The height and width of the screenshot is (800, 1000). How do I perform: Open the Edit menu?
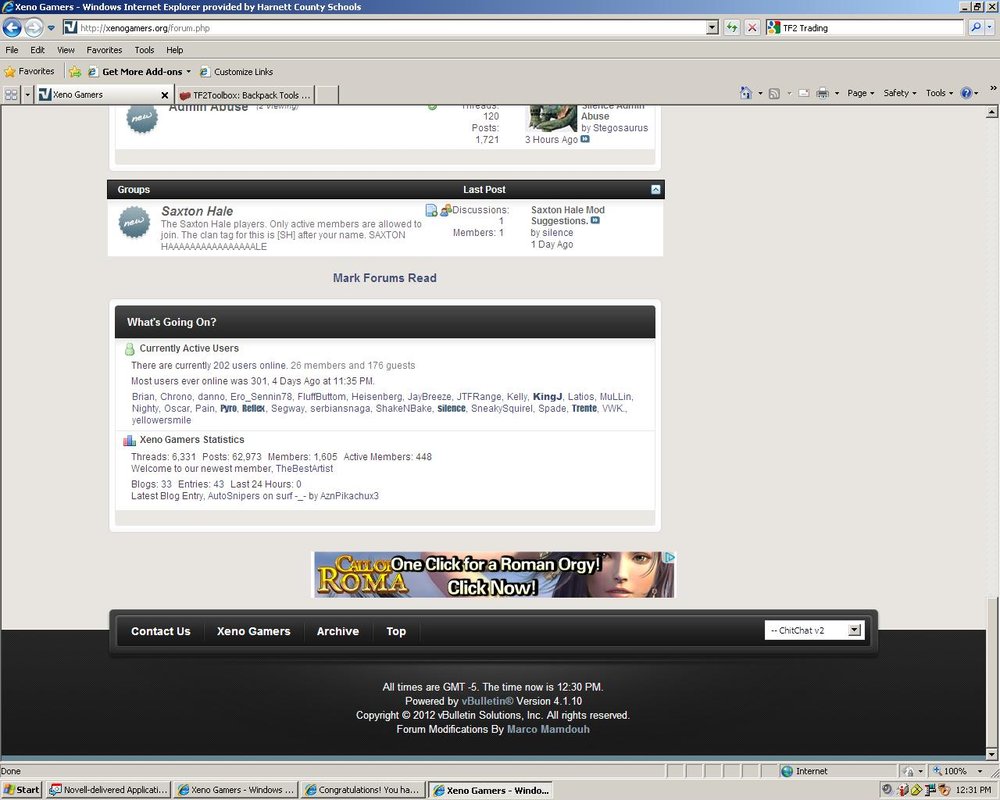pyautogui.click(x=38, y=50)
